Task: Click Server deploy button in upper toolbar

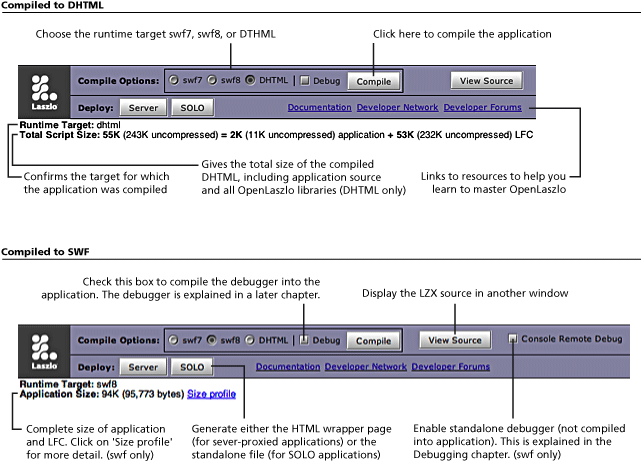Action: [x=143, y=108]
